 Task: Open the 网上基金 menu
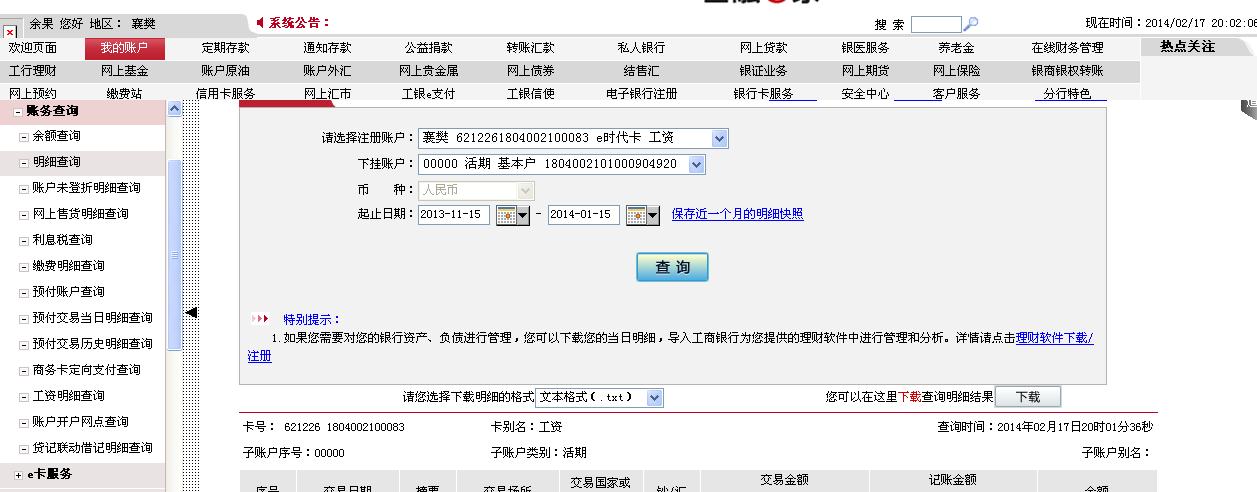tap(124, 71)
